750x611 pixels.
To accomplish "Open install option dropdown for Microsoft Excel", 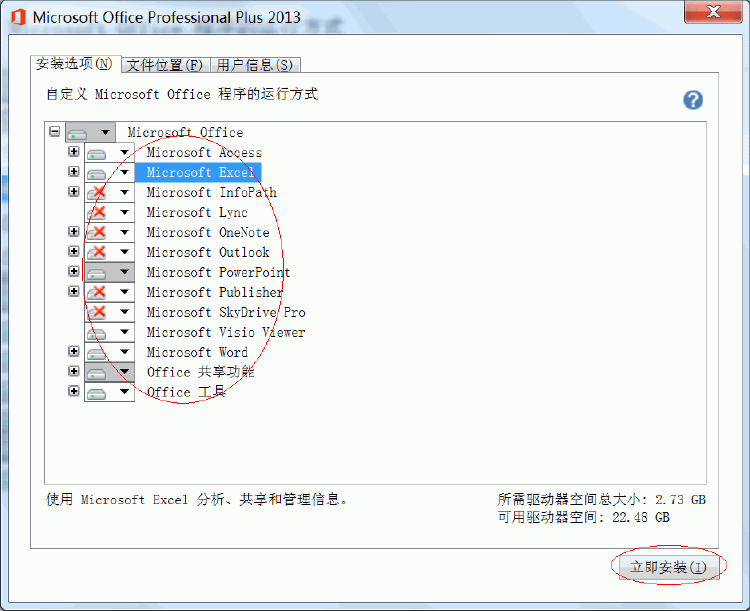I will coord(124,172).
